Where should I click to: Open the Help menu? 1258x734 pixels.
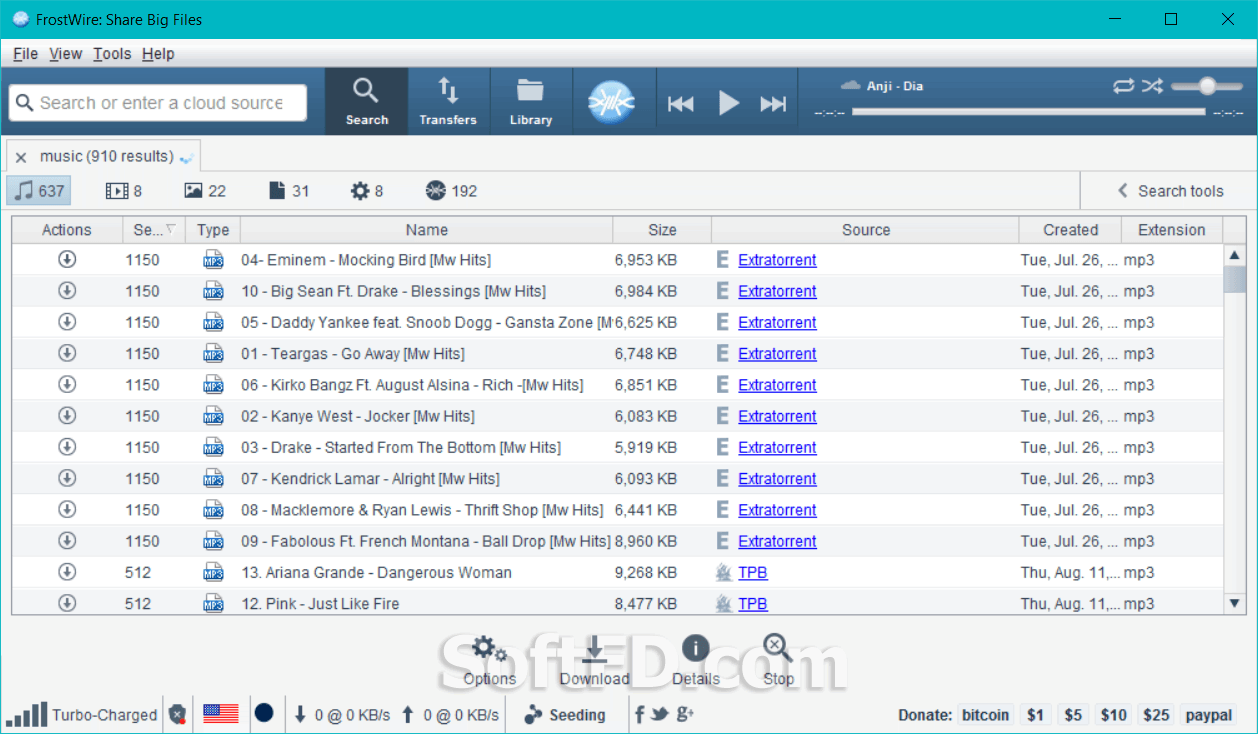(x=158, y=54)
